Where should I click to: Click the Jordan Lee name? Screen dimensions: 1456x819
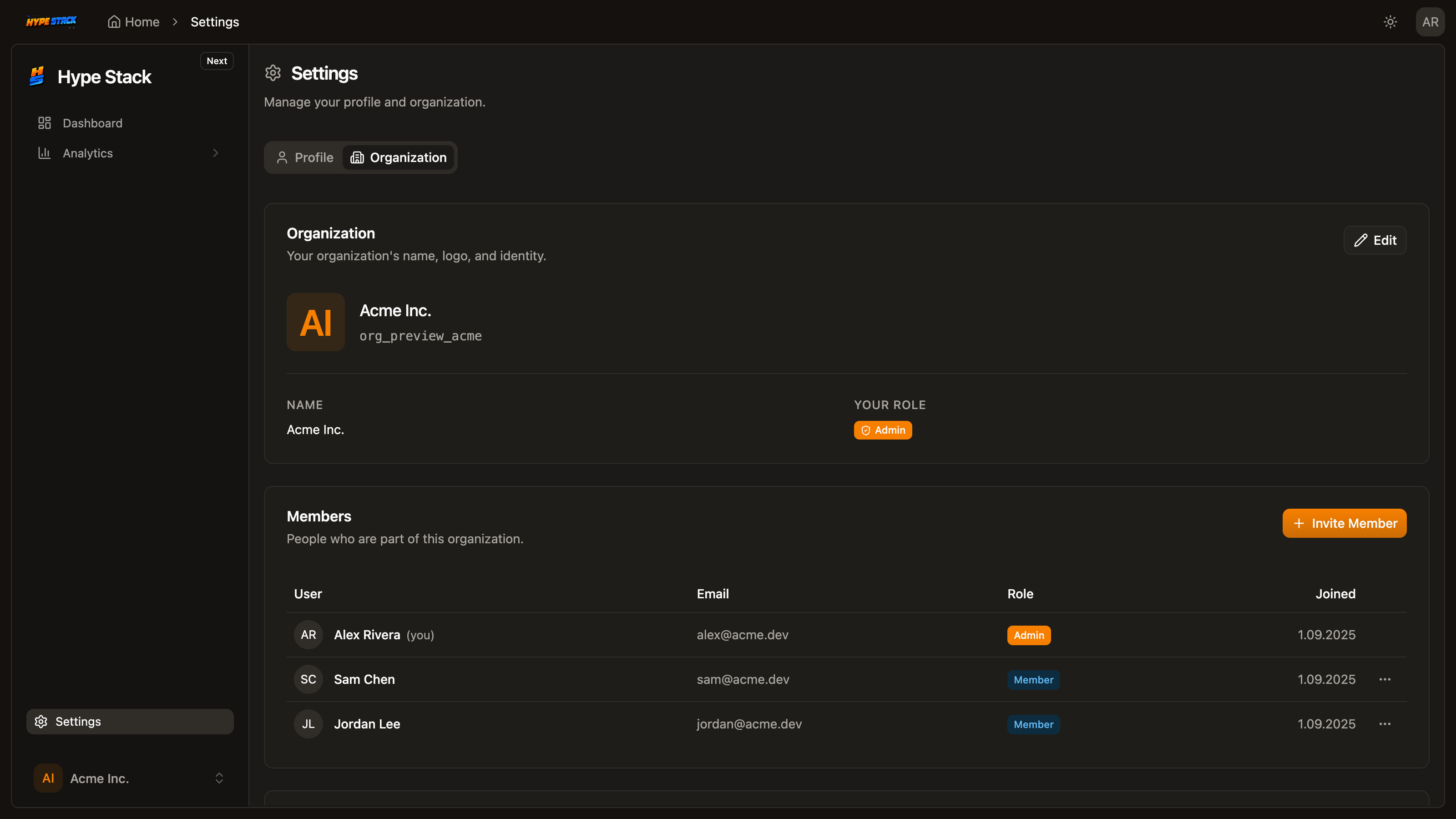pyautogui.click(x=367, y=724)
